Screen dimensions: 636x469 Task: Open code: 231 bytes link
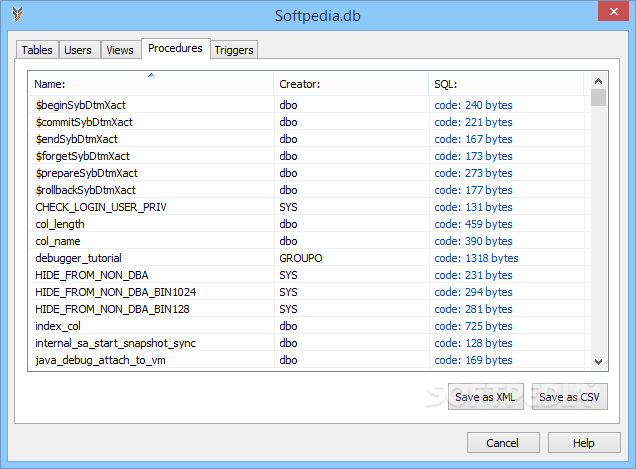(x=473, y=275)
